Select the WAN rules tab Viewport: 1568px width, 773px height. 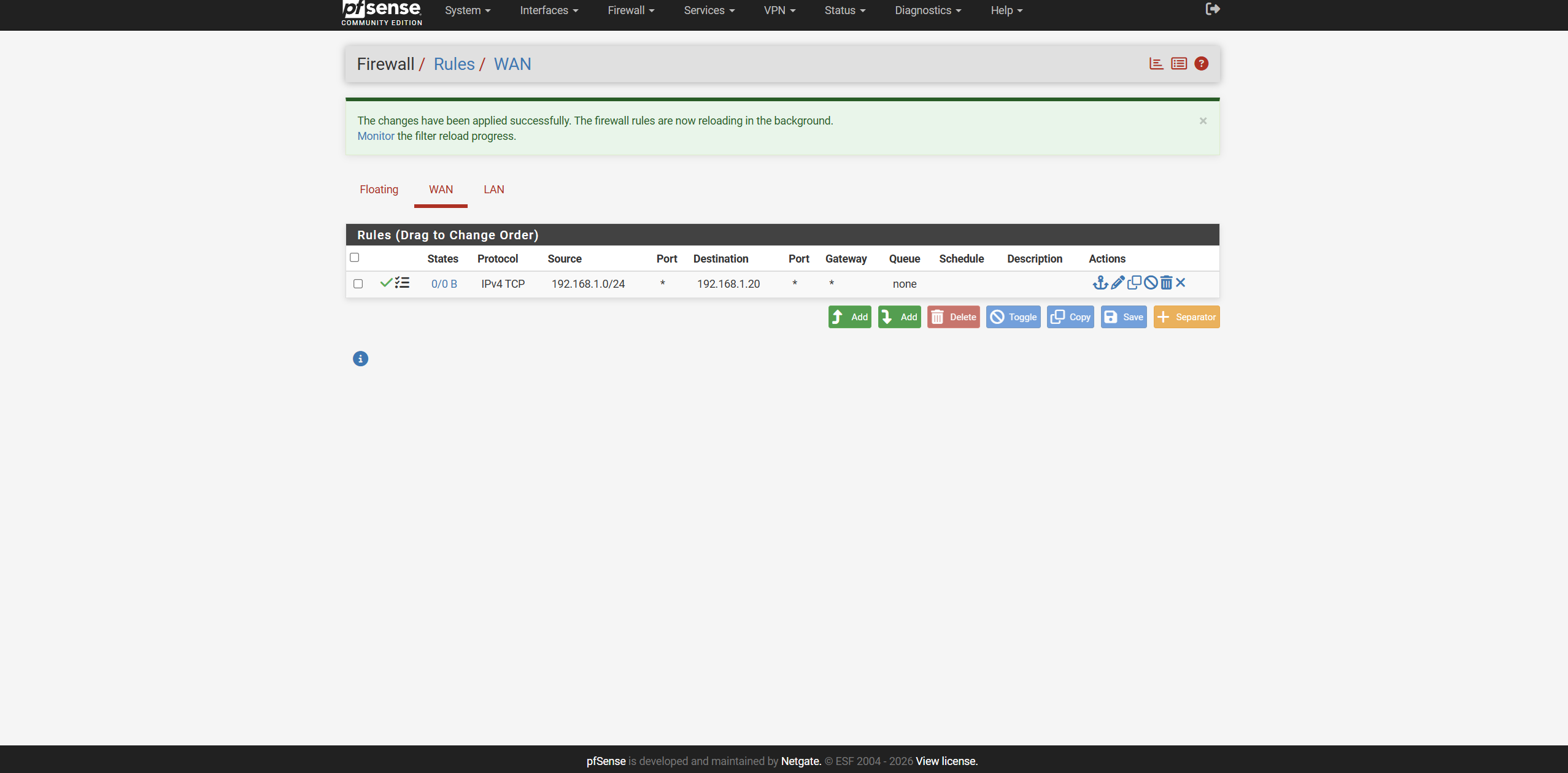click(441, 190)
